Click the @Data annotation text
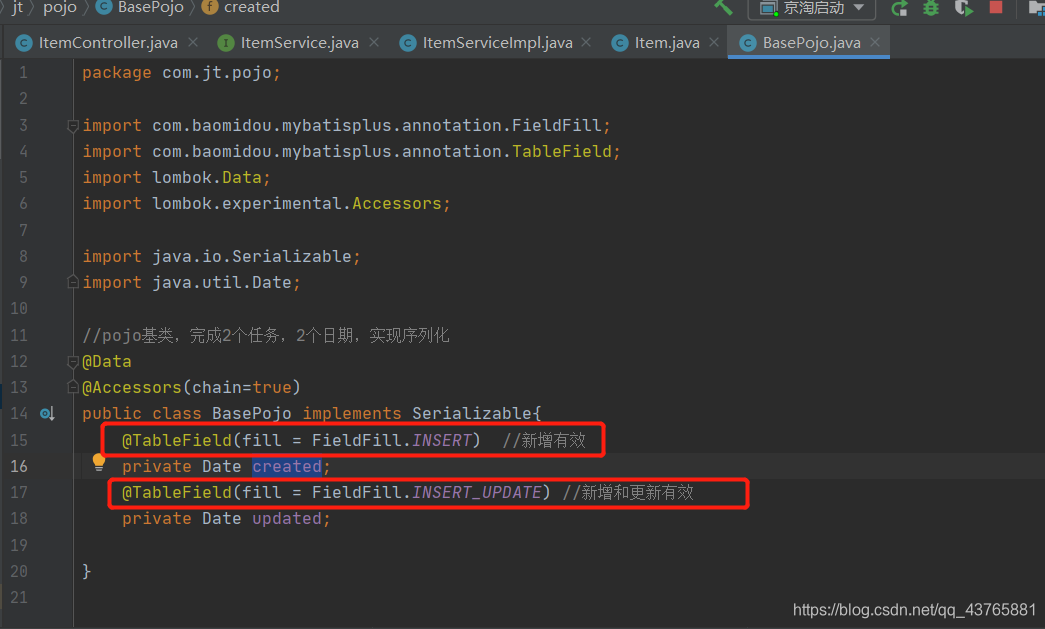1045x629 pixels. (107, 361)
